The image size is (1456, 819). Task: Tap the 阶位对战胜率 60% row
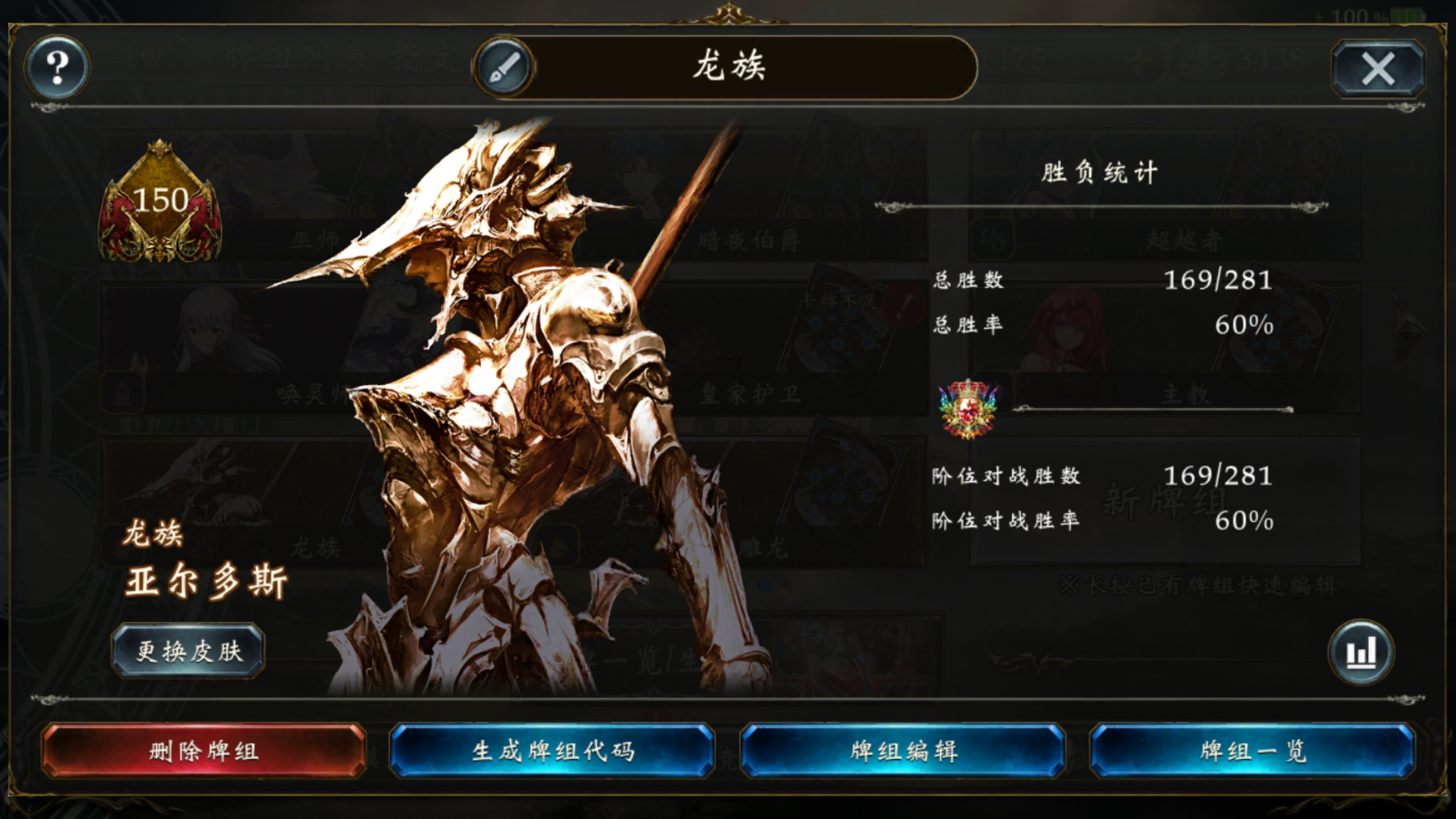1103,521
